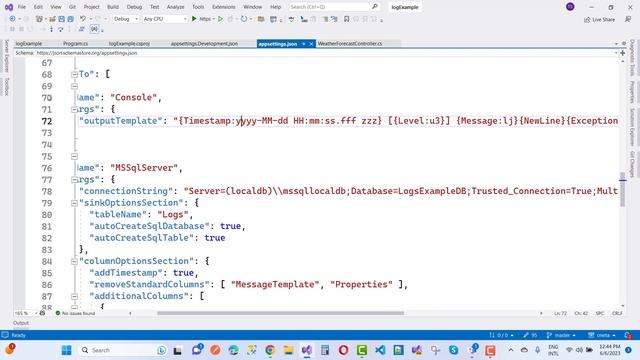Screen dimensions: 640x360
Task: Collapse the additionalColumns block at line 87
Action: point(74,296)
